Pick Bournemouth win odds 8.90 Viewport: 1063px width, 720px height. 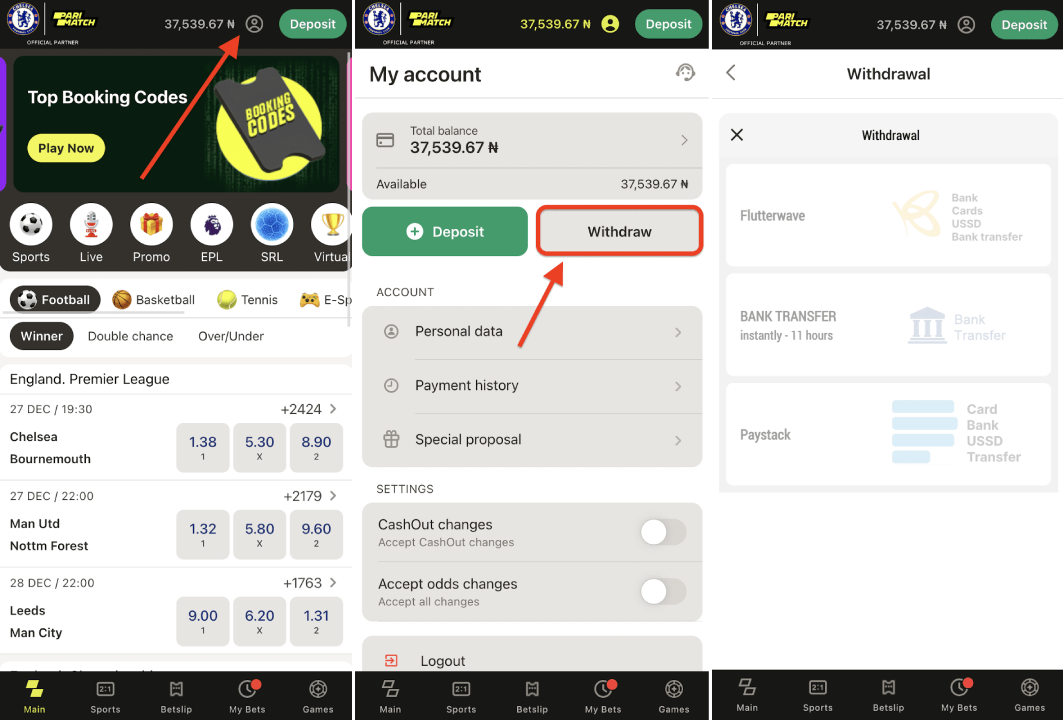point(316,447)
